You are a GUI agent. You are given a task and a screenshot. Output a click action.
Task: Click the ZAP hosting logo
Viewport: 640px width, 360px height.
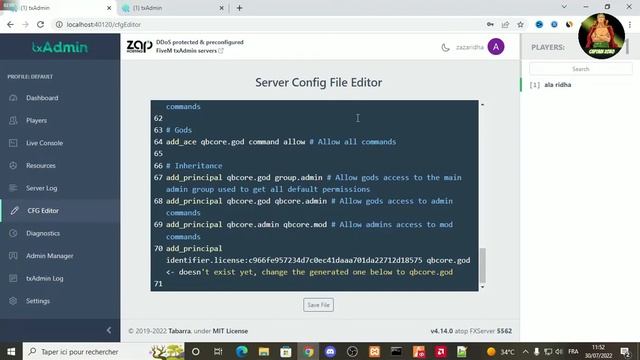(139, 47)
